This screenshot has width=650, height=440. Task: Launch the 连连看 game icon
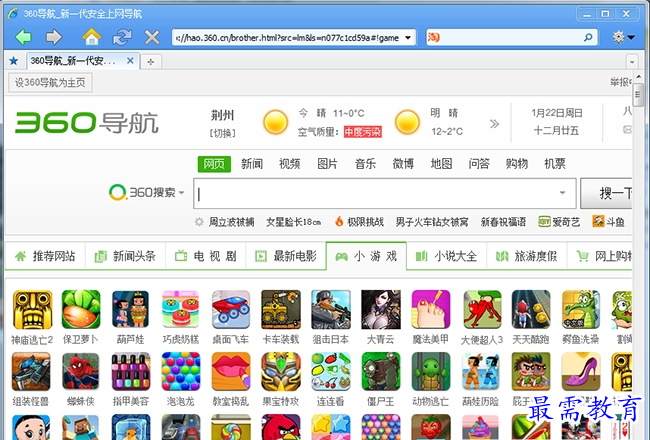pos(331,372)
